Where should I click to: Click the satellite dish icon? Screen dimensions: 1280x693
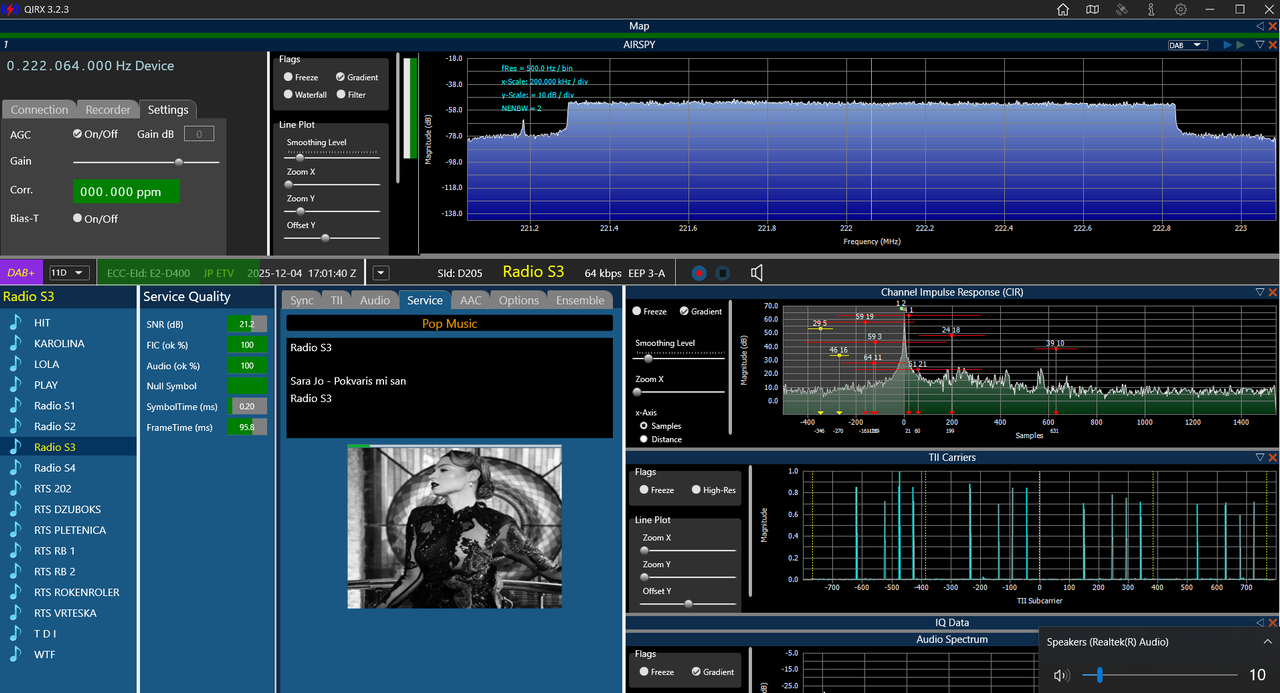(x=1122, y=9)
